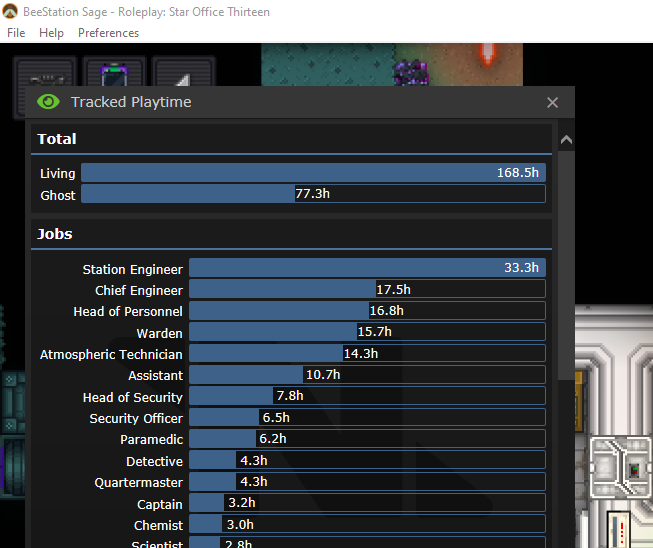The image size is (653, 548).
Task: Click the Living playtime bar 168.5h
Action: click(x=313, y=172)
